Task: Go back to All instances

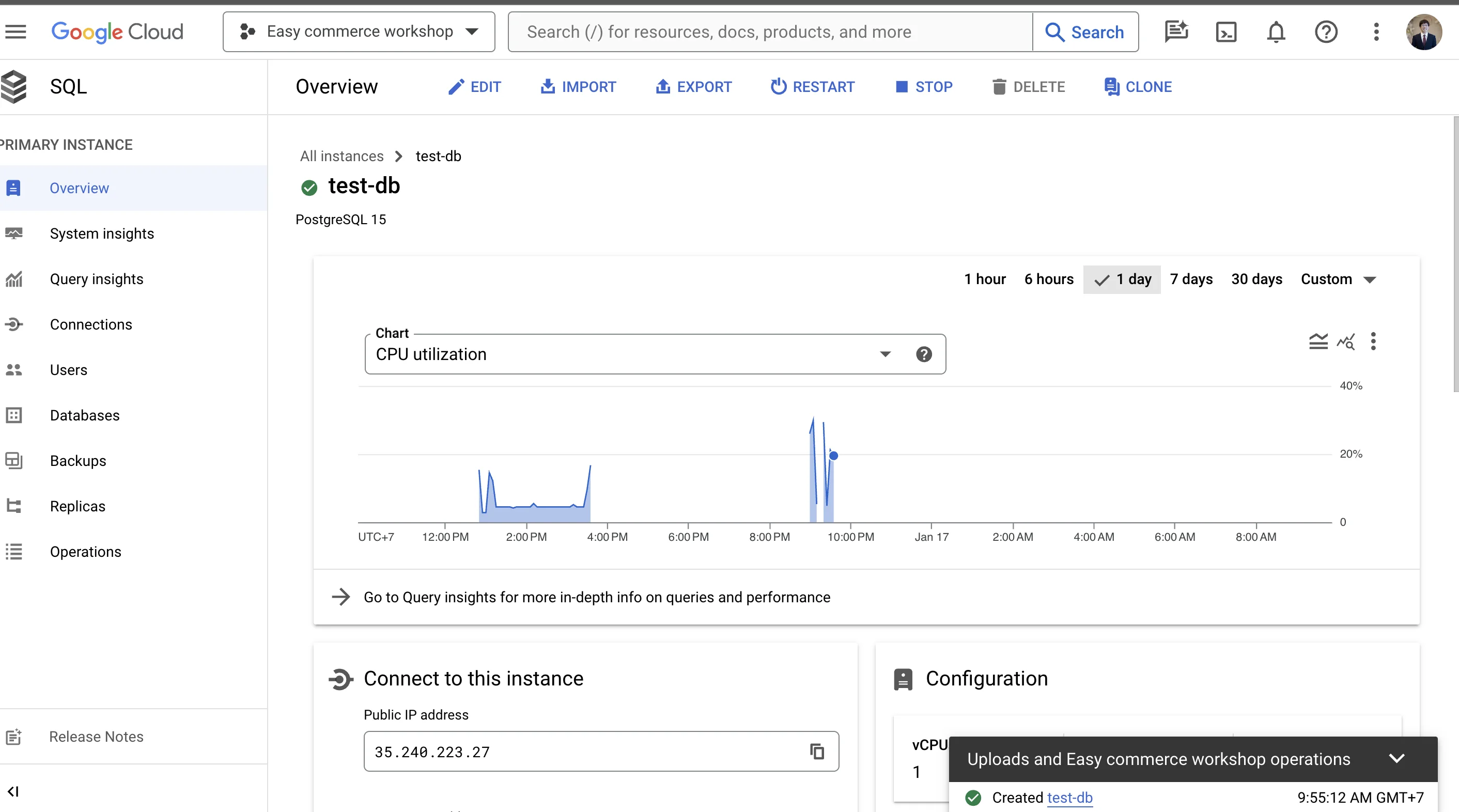Action: click(342, 157)
